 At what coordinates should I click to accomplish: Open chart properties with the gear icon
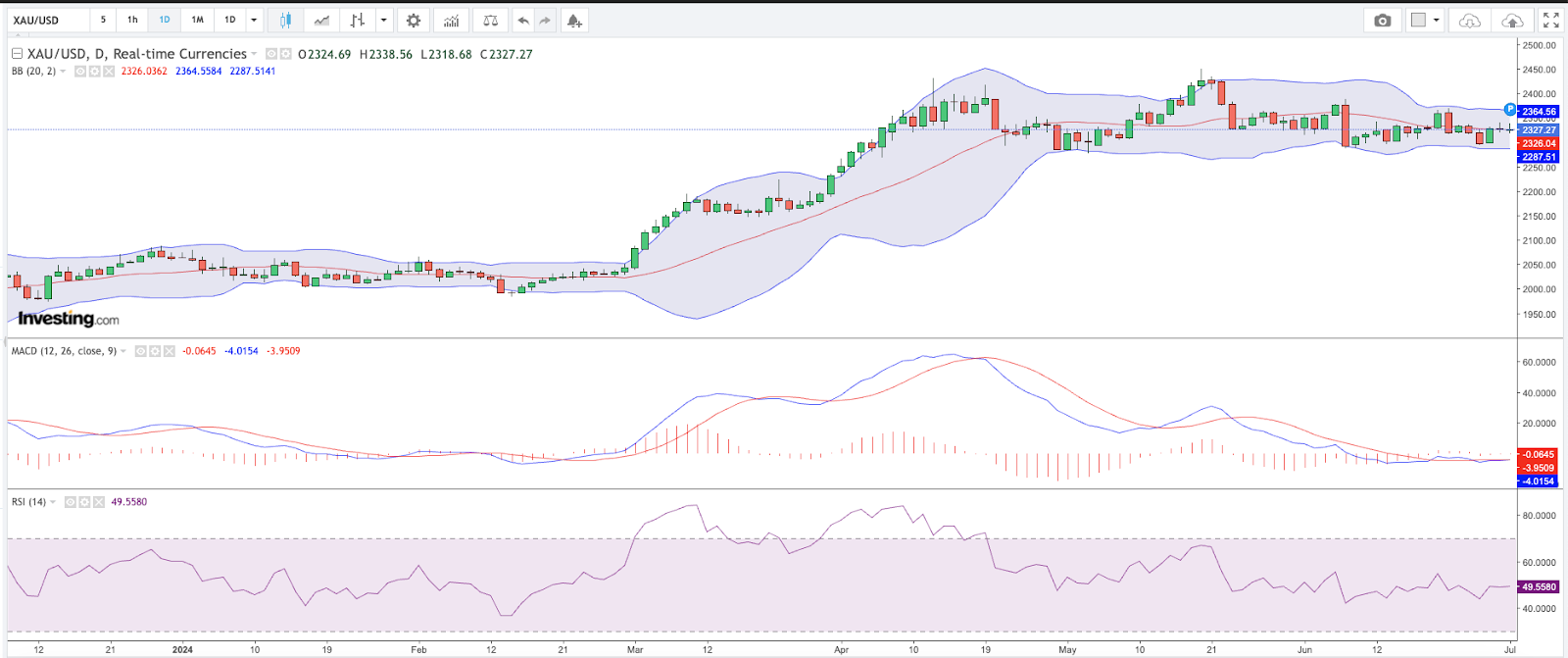(x=414, y=20)
